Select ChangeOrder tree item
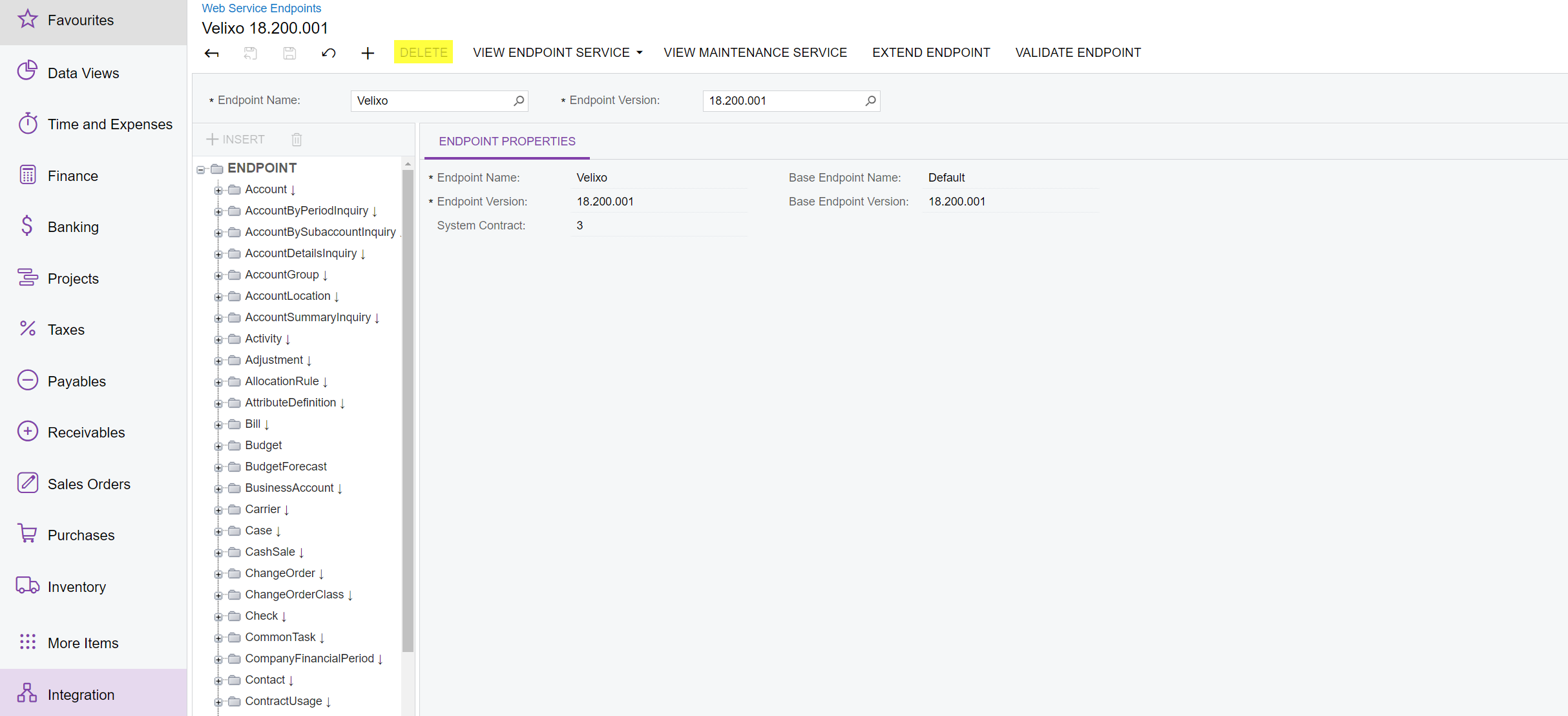Image resolution: width=1568 pixels, height=716 pixels. click(x=280, y=573)
